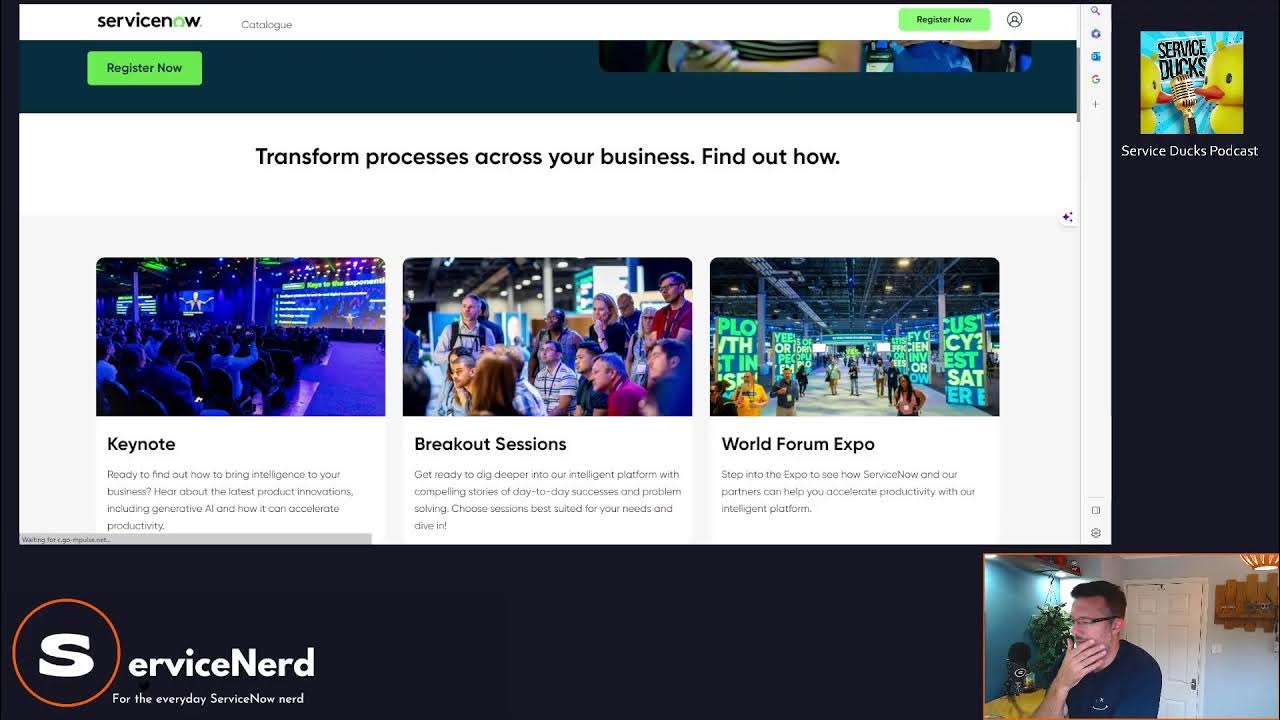Screen dimensions: 1280x720
Task: Open the World Forum Expo card heading
Action: [798, 444]
